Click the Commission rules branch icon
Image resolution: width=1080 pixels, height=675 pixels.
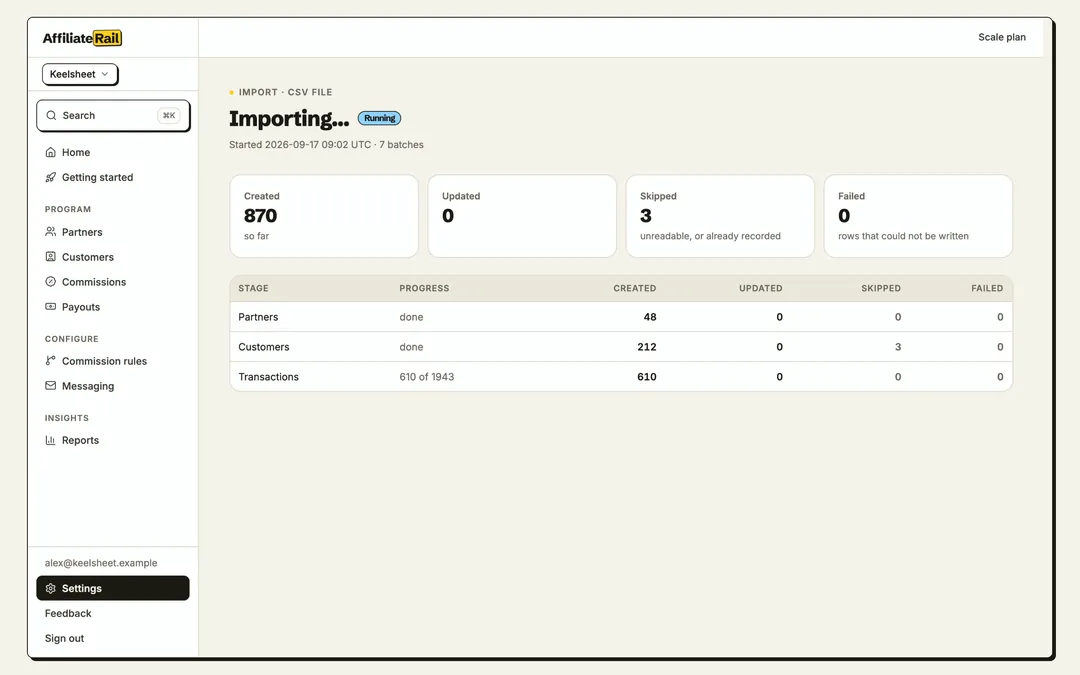[x=50, y=361]
